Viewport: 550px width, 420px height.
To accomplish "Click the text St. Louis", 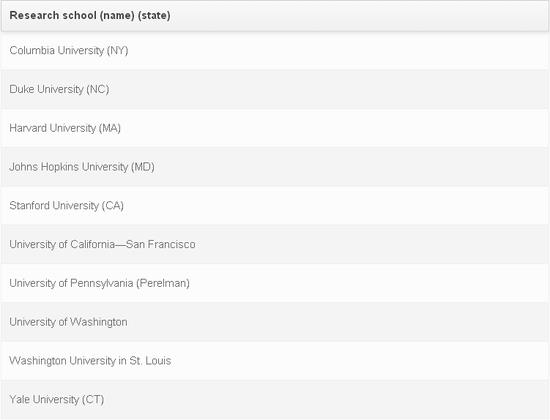I will (150, 361).
